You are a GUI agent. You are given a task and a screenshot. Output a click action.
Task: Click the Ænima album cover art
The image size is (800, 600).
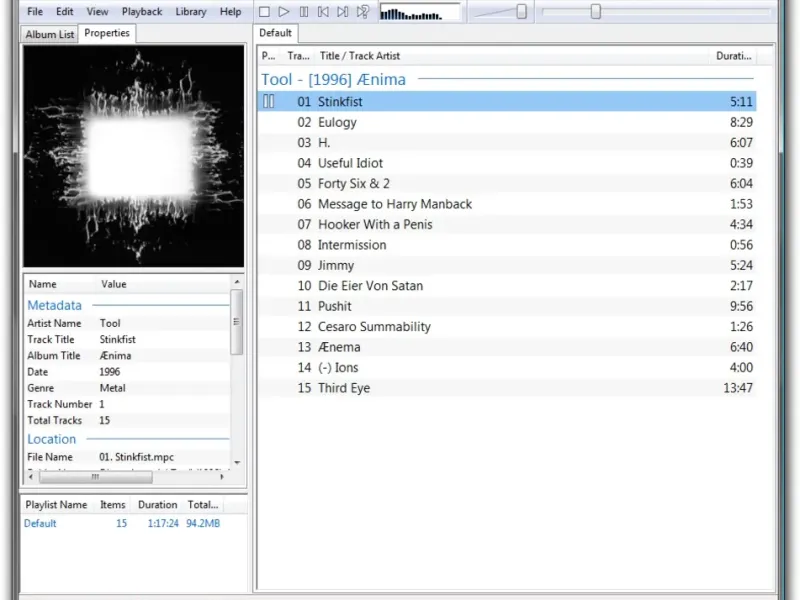[134, 156]
